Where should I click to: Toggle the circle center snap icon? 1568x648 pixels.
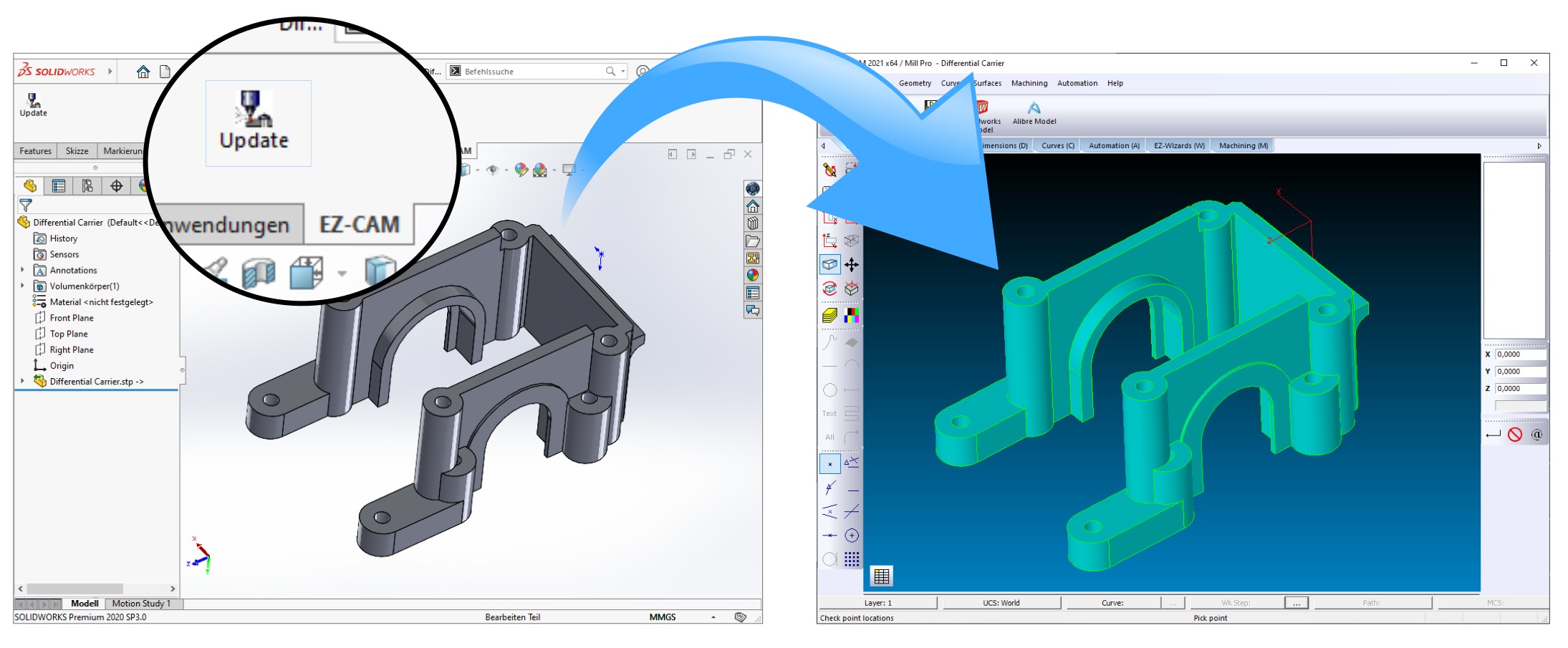(852, 536)
